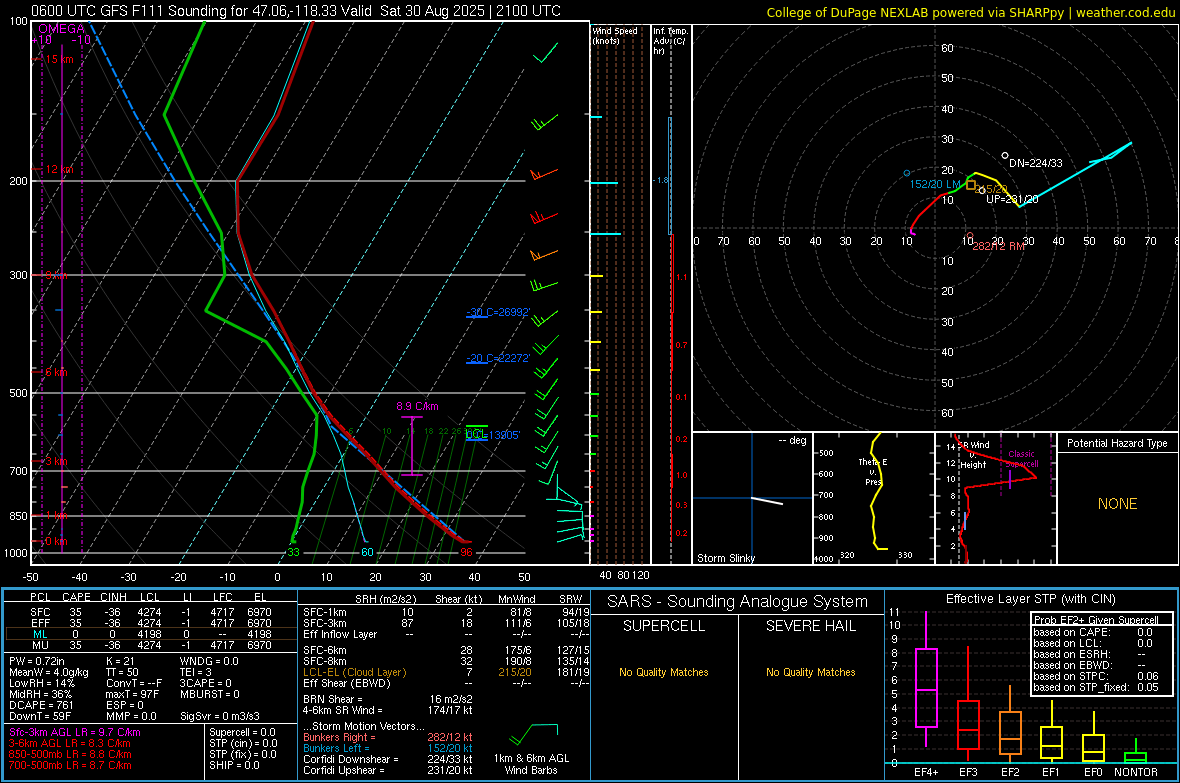Click the DCAPE = 761 value
Screen dimensions: 1180x783
point(41,705)
